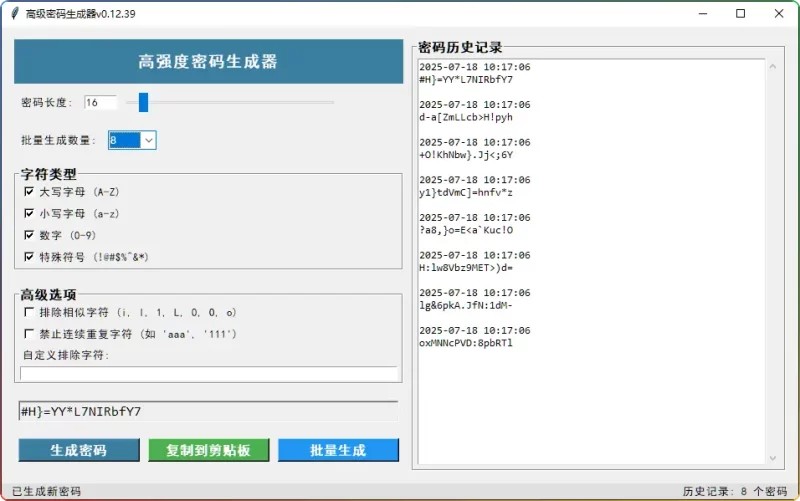
Task: Click the history panel vertical scrollbar
Action: pos(773,260)
